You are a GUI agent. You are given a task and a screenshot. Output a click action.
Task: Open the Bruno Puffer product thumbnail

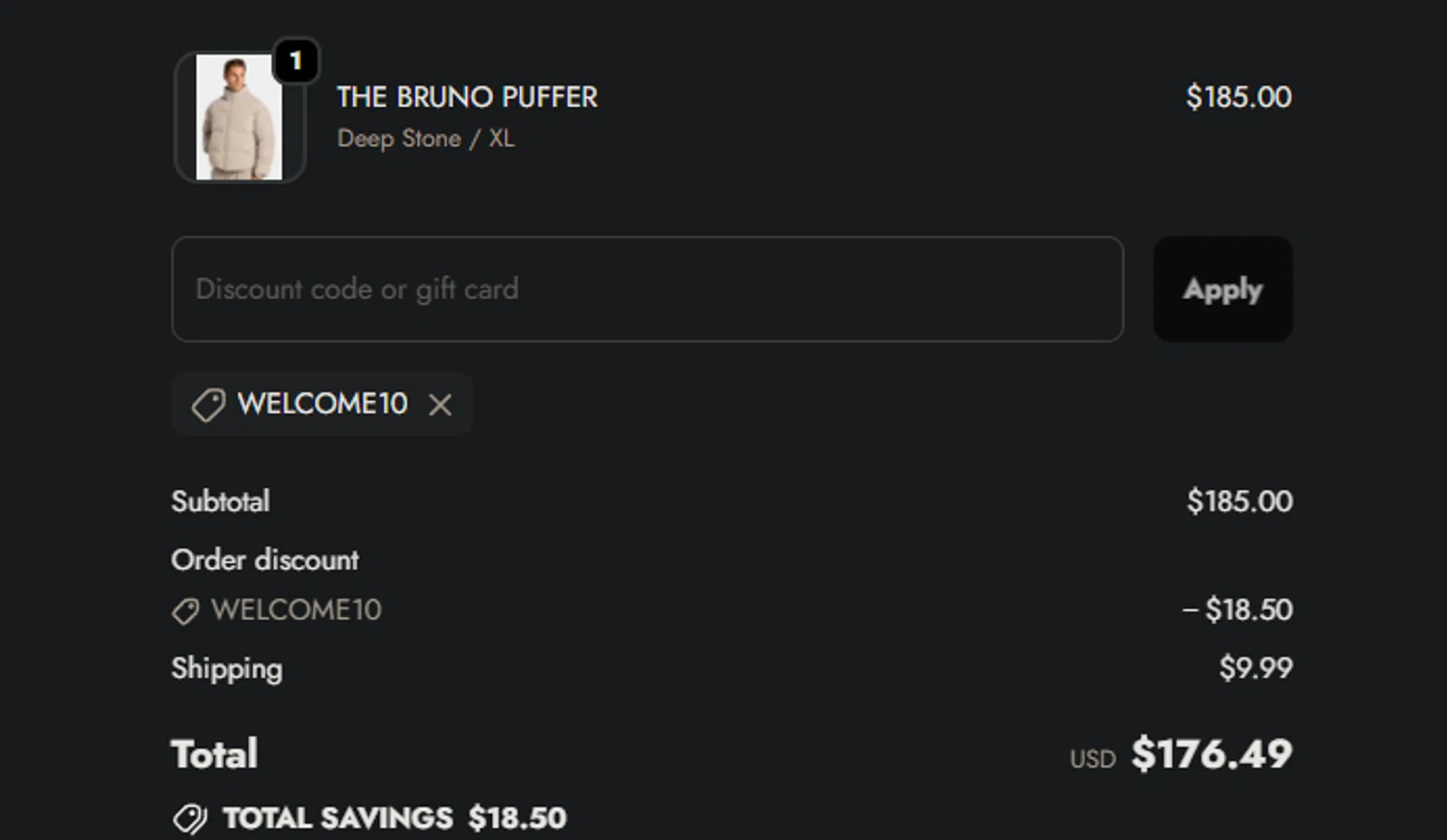pos(238,118)
